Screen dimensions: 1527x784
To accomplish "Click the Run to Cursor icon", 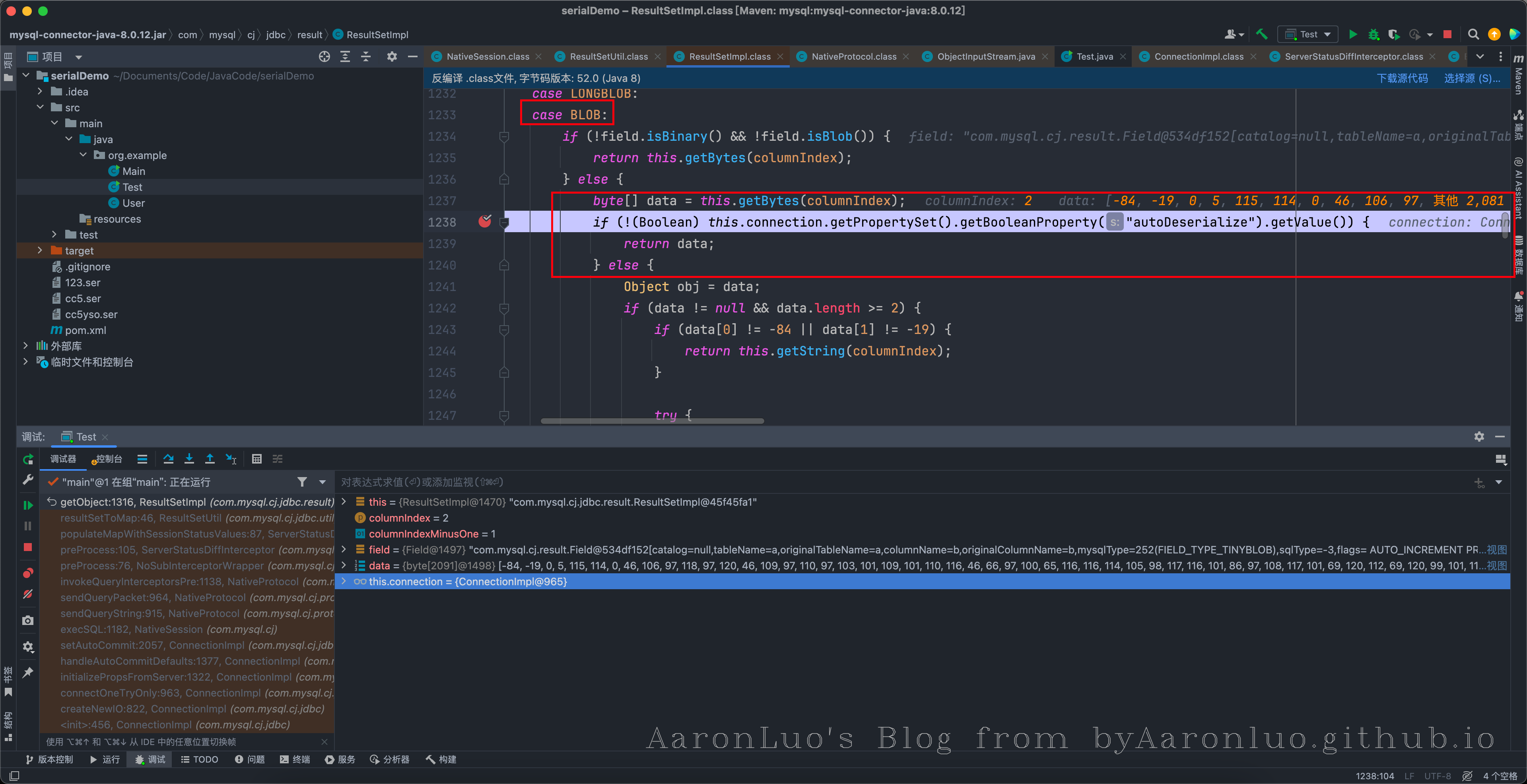I will (231, 459).
